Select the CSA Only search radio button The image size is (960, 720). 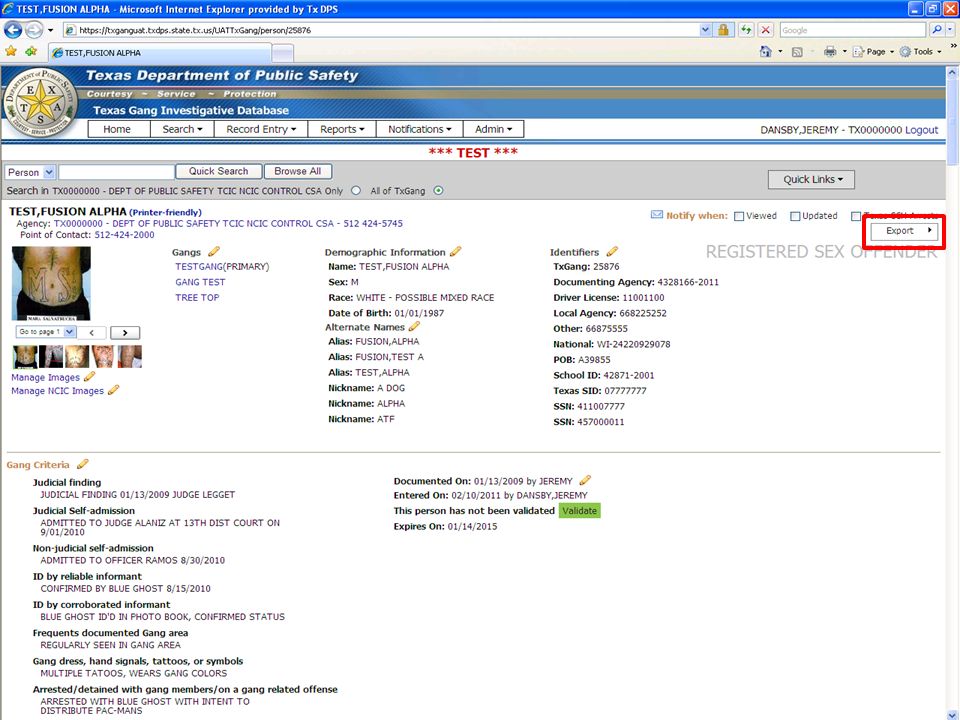356,190
